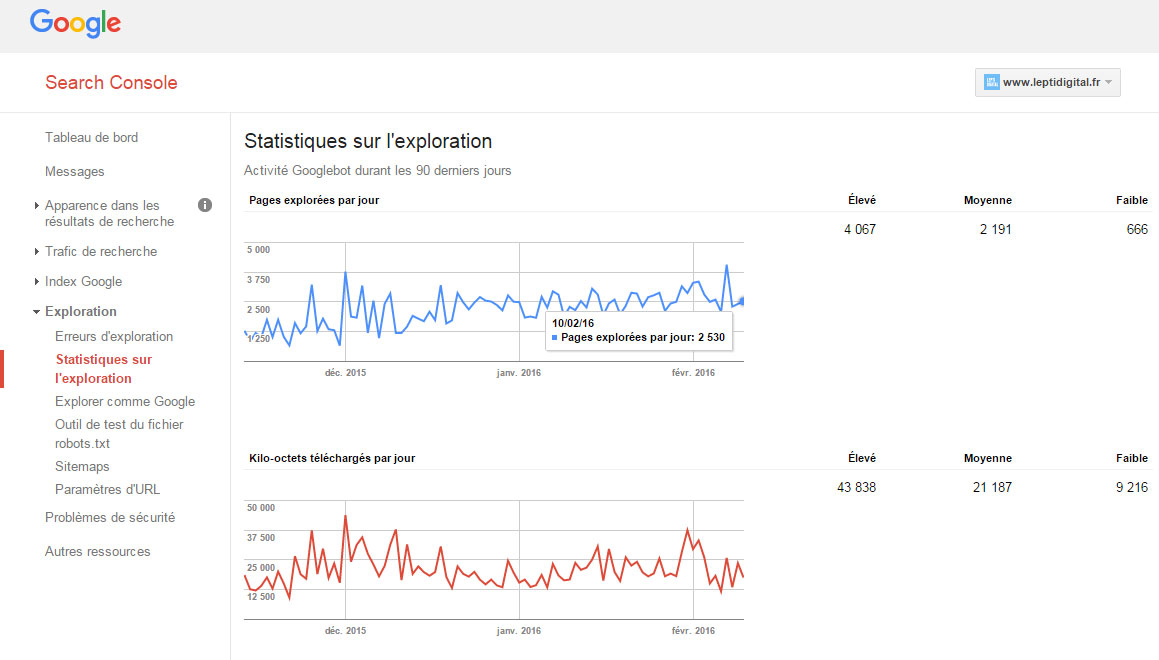Click the 10/02/16 tooltip on pages chart
This screenshot has width=1159, height=660.
[x=639, y=330]
